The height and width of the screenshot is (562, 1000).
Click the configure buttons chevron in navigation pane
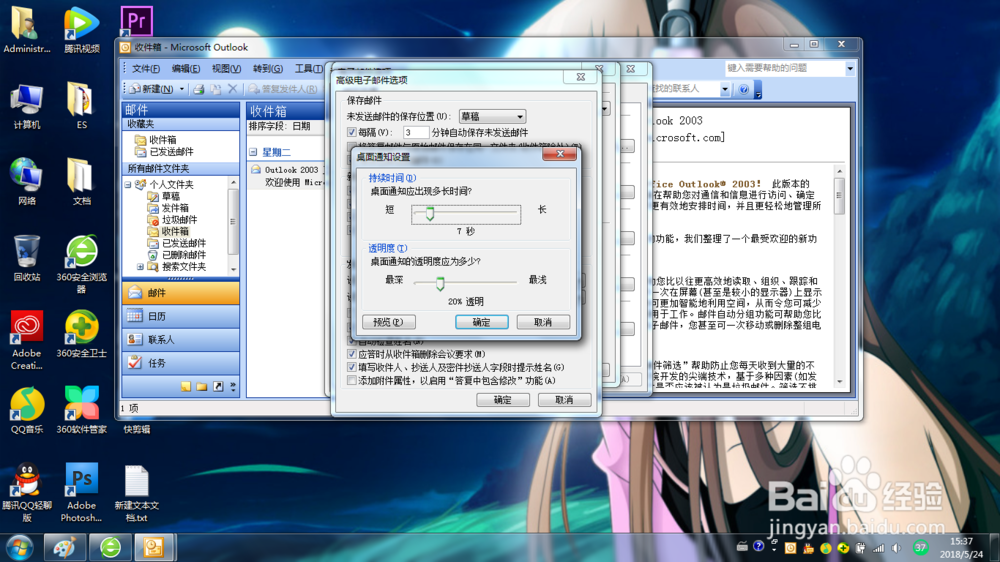pyautogui.click(x=233, y=387)
